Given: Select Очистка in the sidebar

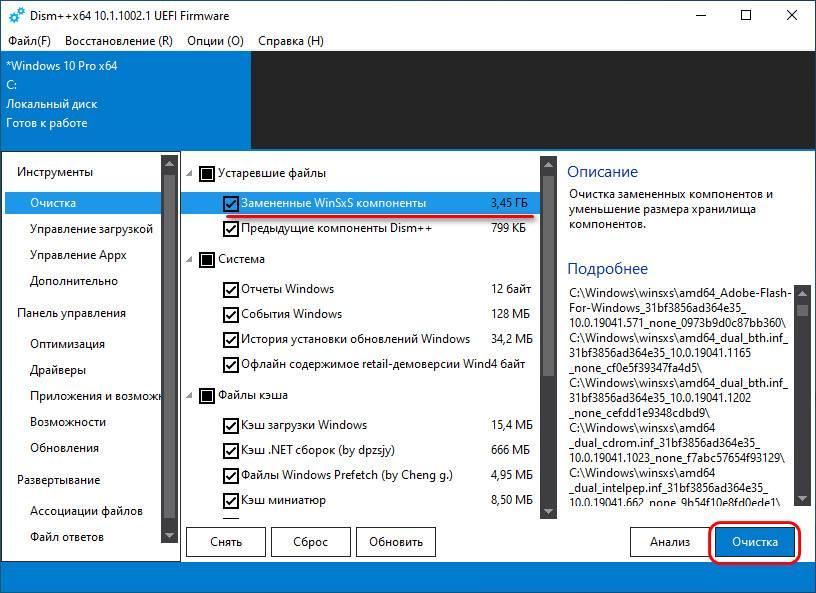Looking at the screenshot, I should [x=83, y=203].
